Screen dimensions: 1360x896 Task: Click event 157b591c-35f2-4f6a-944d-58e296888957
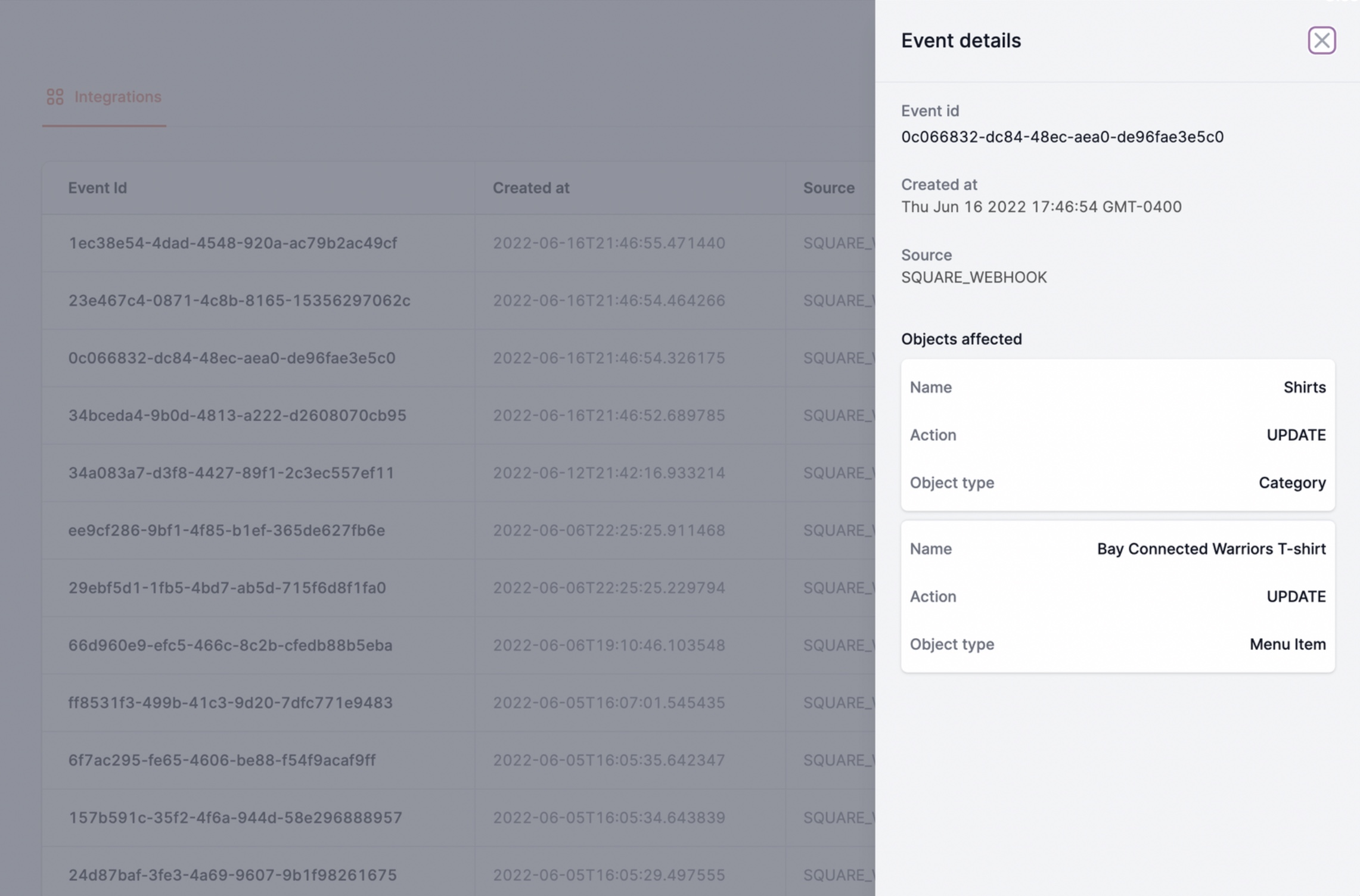point(235,817)
